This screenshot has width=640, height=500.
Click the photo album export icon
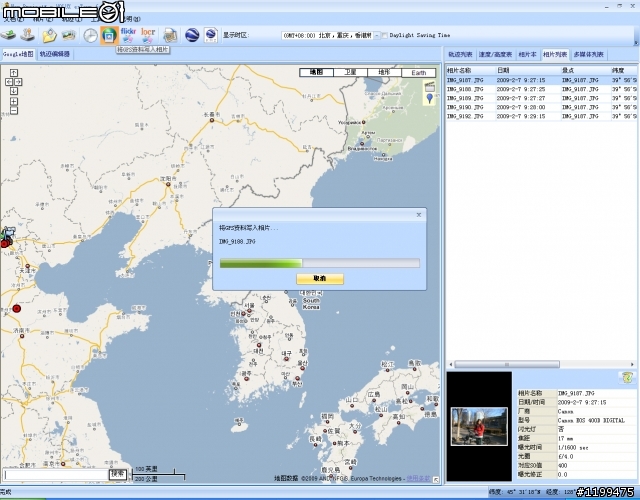170,36
